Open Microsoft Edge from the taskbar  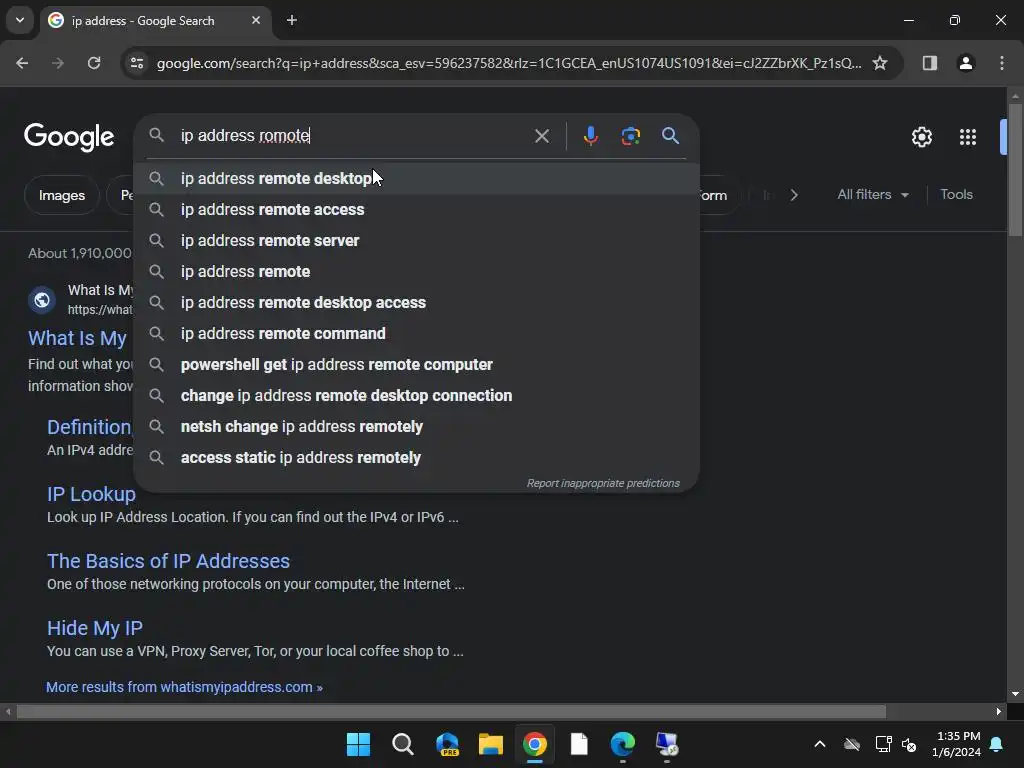(622, 744)
